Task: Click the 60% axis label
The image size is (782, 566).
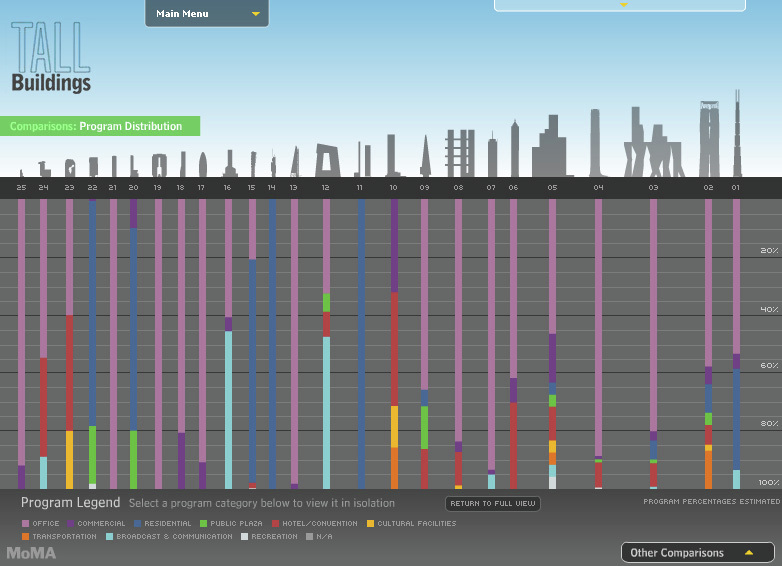Action: (x=769, y=366)
